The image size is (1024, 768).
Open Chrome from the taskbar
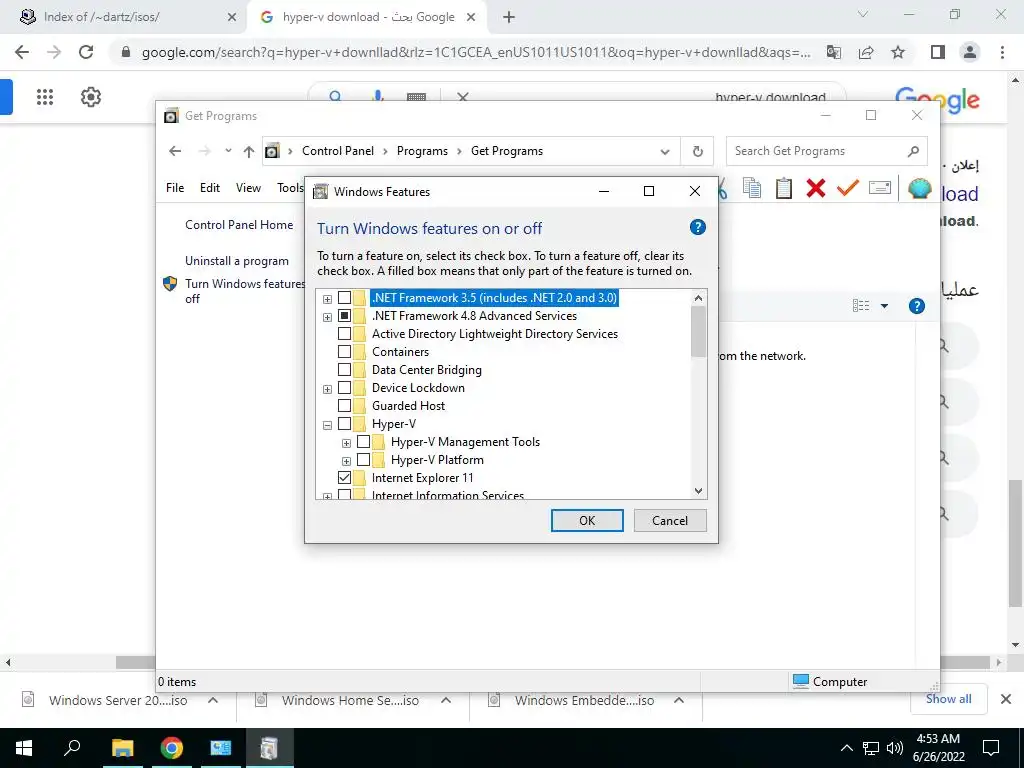171,748
